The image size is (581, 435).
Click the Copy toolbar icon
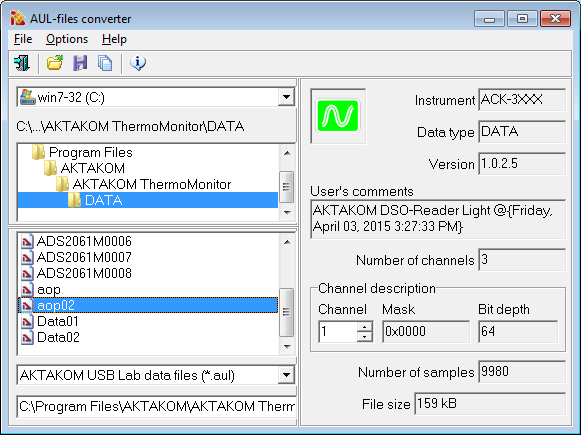[x=105, y=63]
